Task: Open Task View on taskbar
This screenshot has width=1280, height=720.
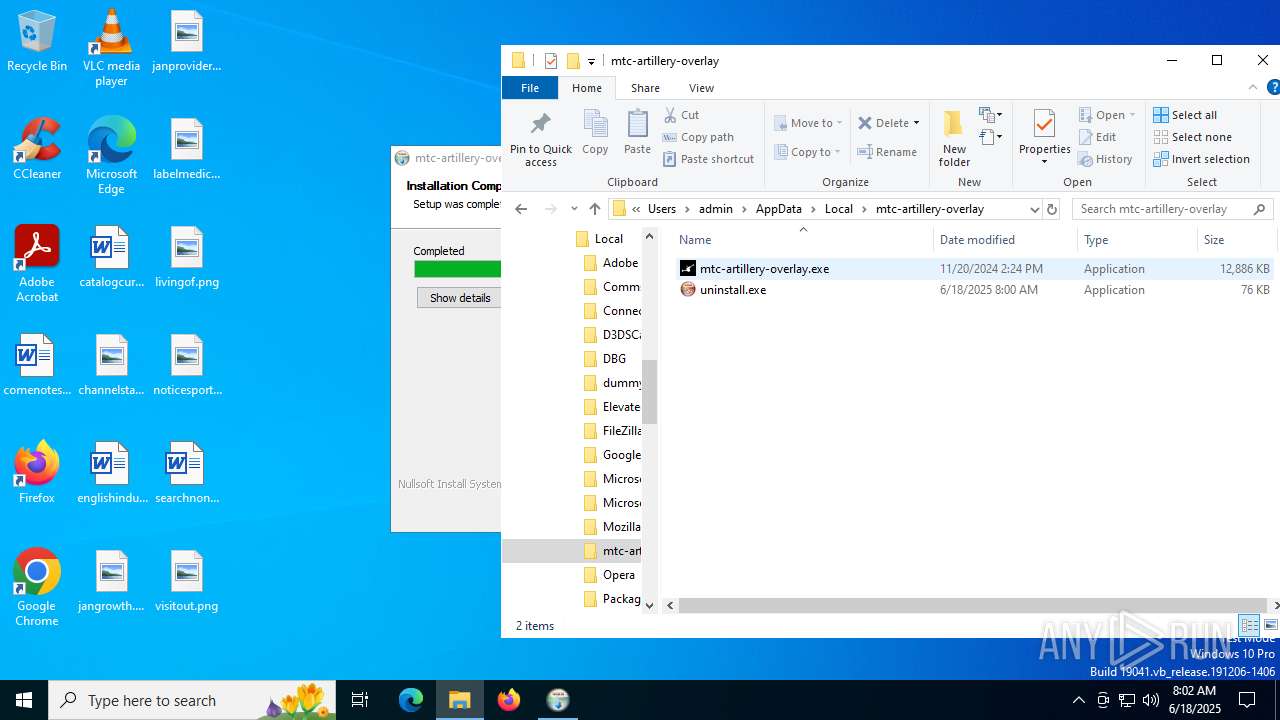Action: tap(360, 700)
